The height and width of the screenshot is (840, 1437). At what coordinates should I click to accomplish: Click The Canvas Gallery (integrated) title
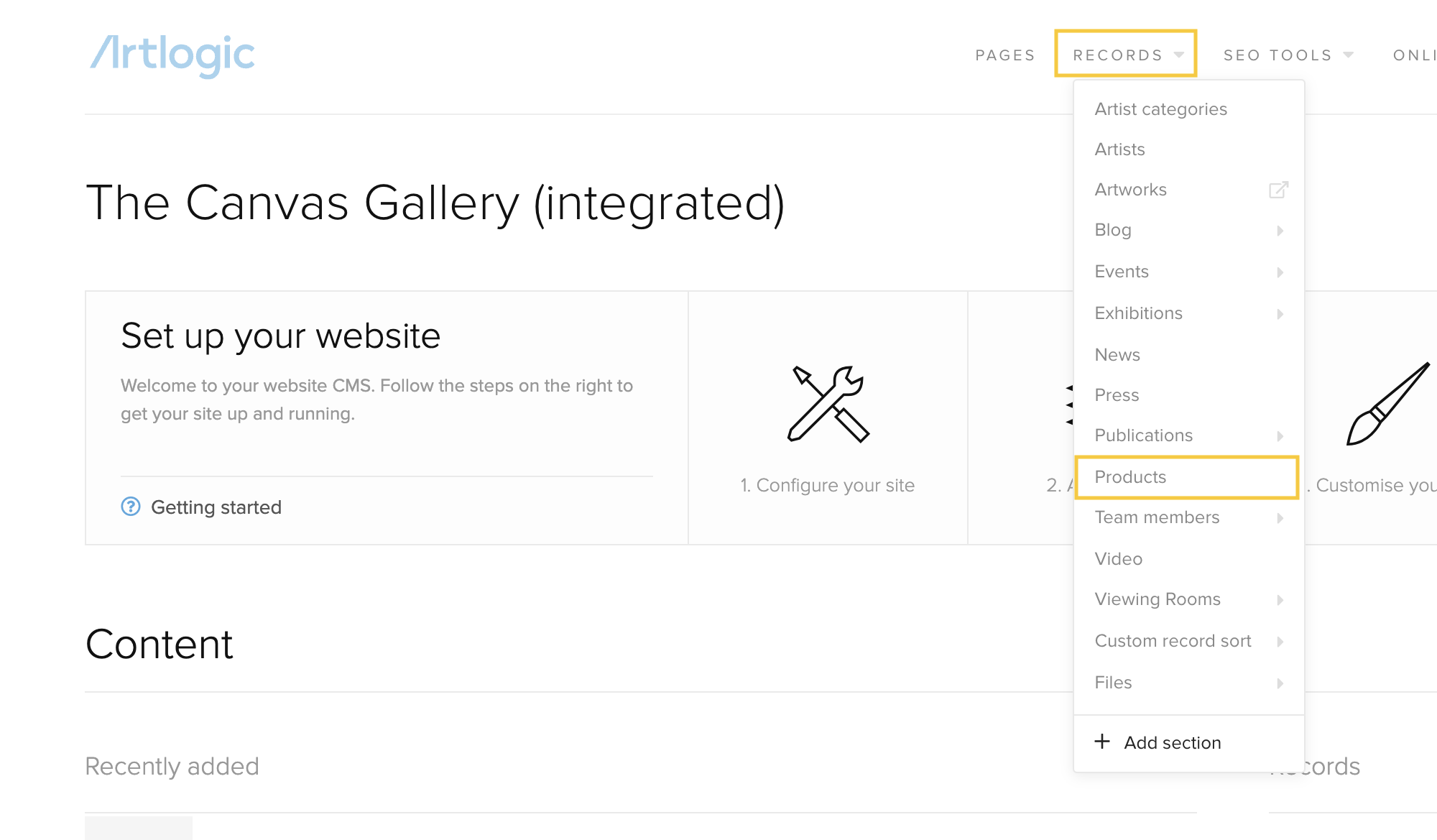click(435, 203)
